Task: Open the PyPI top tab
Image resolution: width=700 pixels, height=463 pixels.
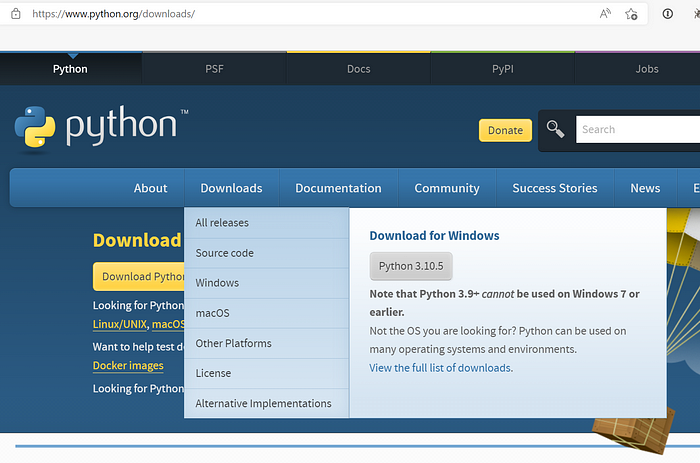Action: (x=503, y=69)
